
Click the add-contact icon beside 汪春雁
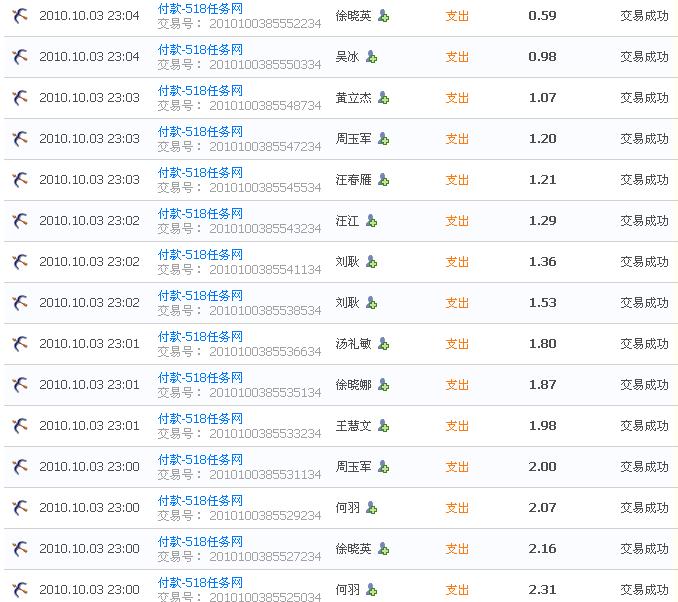[x=383, y=180]
